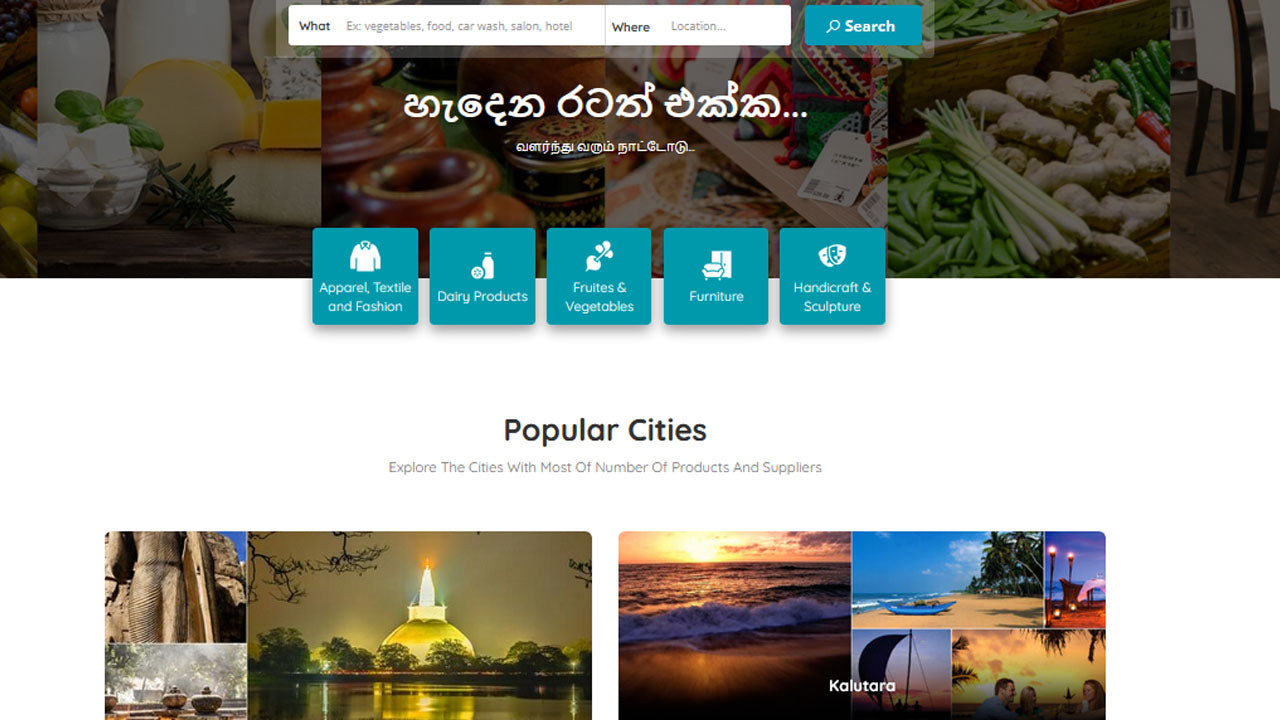Image resolution: width=1280 pixels, height=720 pixels.
Task: Open the Kalutara city card
Action: (x=862, y=625)
